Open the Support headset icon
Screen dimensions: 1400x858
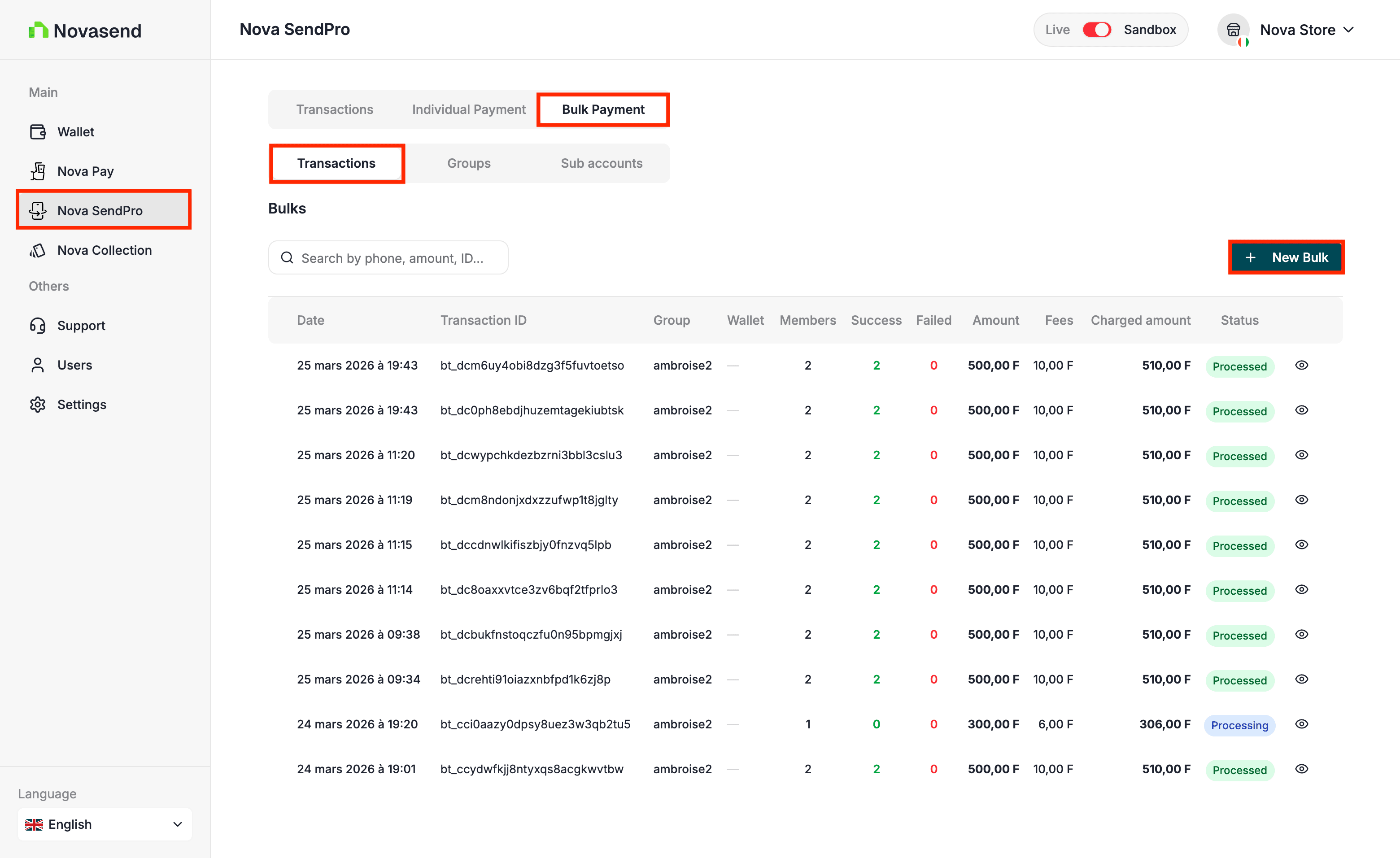tap(38, 326)
